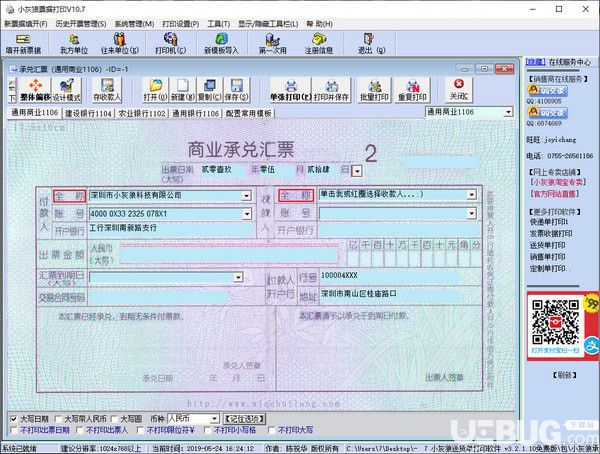This screenshot has height=454, width=600.
Task: Tick the 不打印限位符¥ checkbox
Action: 140,430
